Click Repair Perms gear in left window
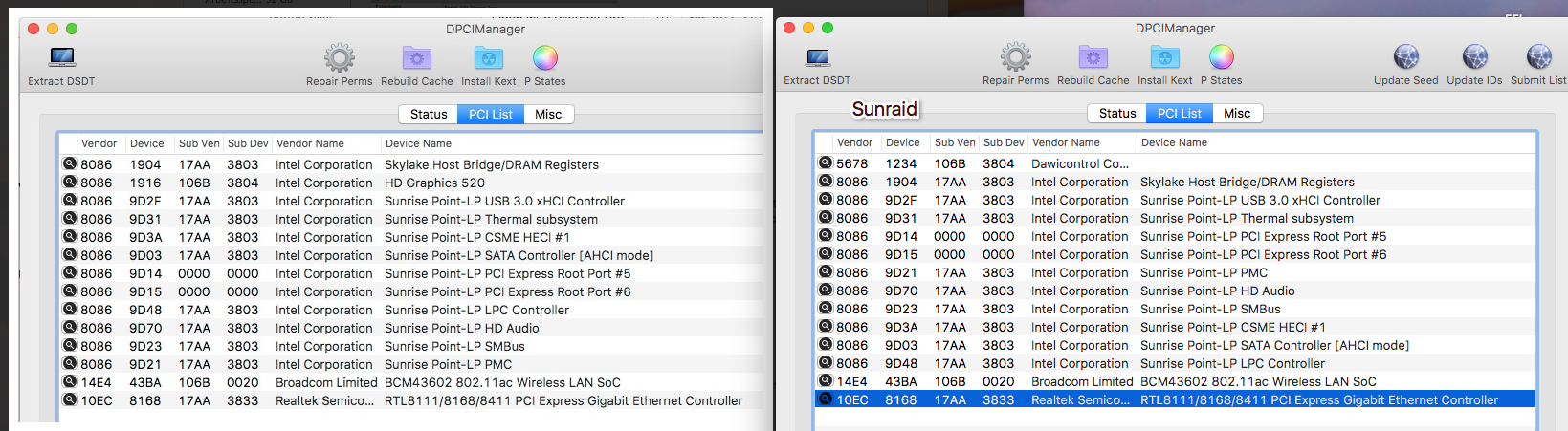This screenshot has height=431, width=1568. [x=340, y=58]
